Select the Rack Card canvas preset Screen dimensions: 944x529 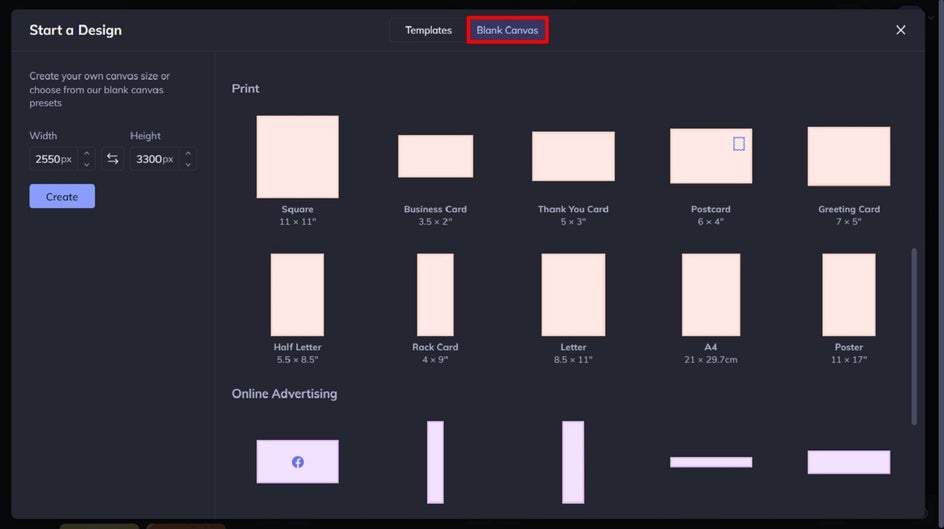point(435,294)
